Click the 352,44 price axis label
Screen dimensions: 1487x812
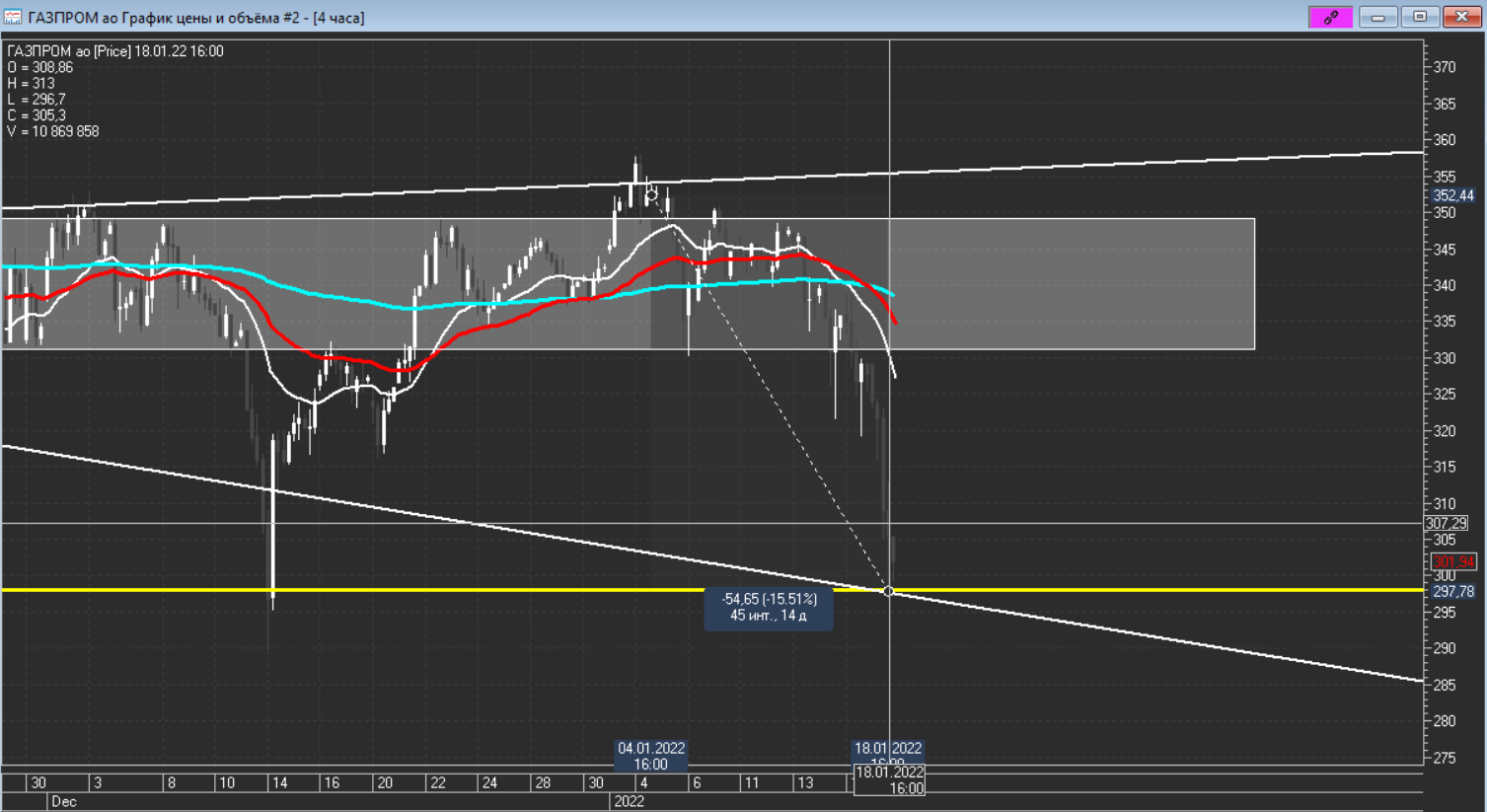tap(1452, 195)
